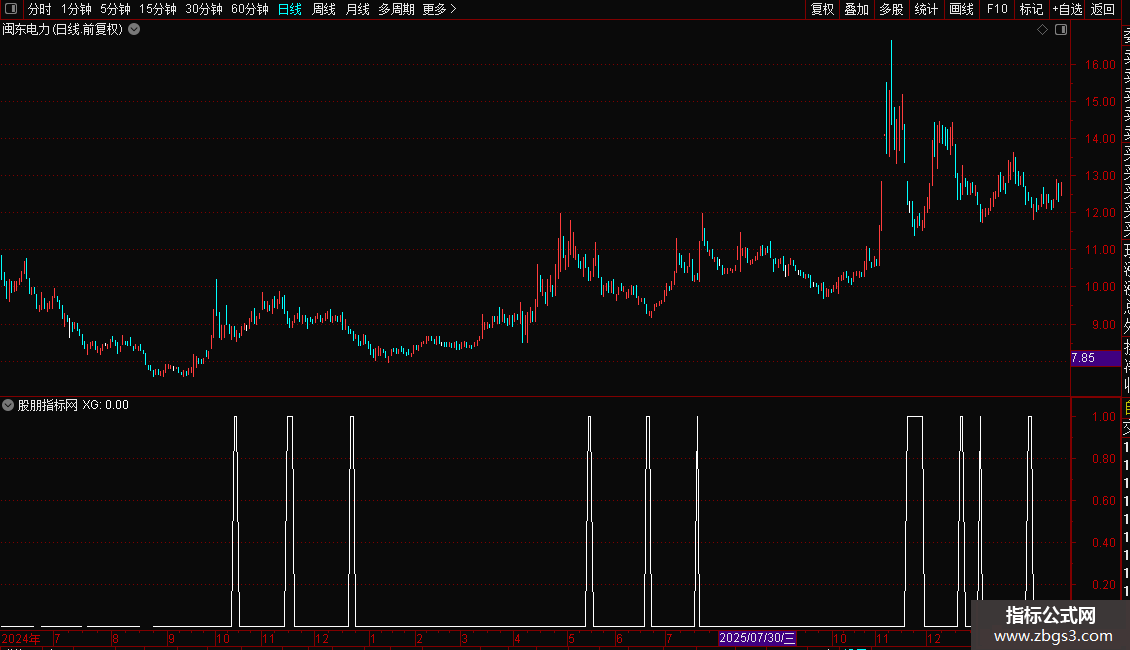The image size is (1130, 650).
Task: Click the 标记 mark button
Action: click(x=1031, y=9)
